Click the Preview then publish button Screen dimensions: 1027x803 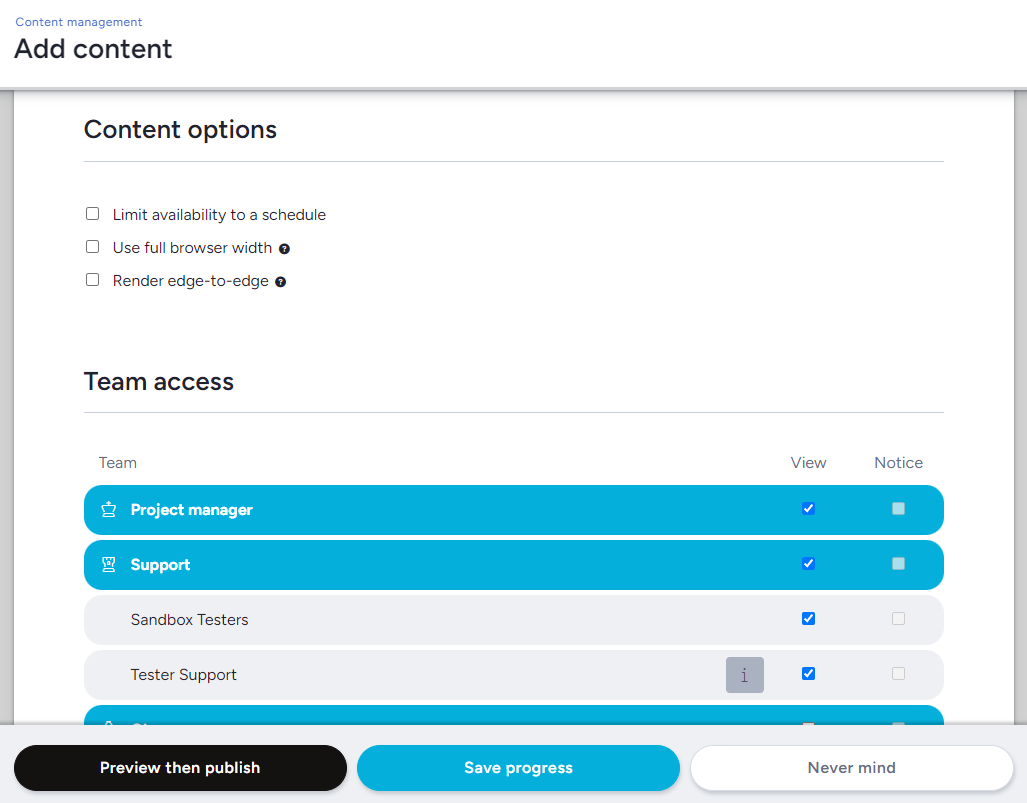click(180, 768)
